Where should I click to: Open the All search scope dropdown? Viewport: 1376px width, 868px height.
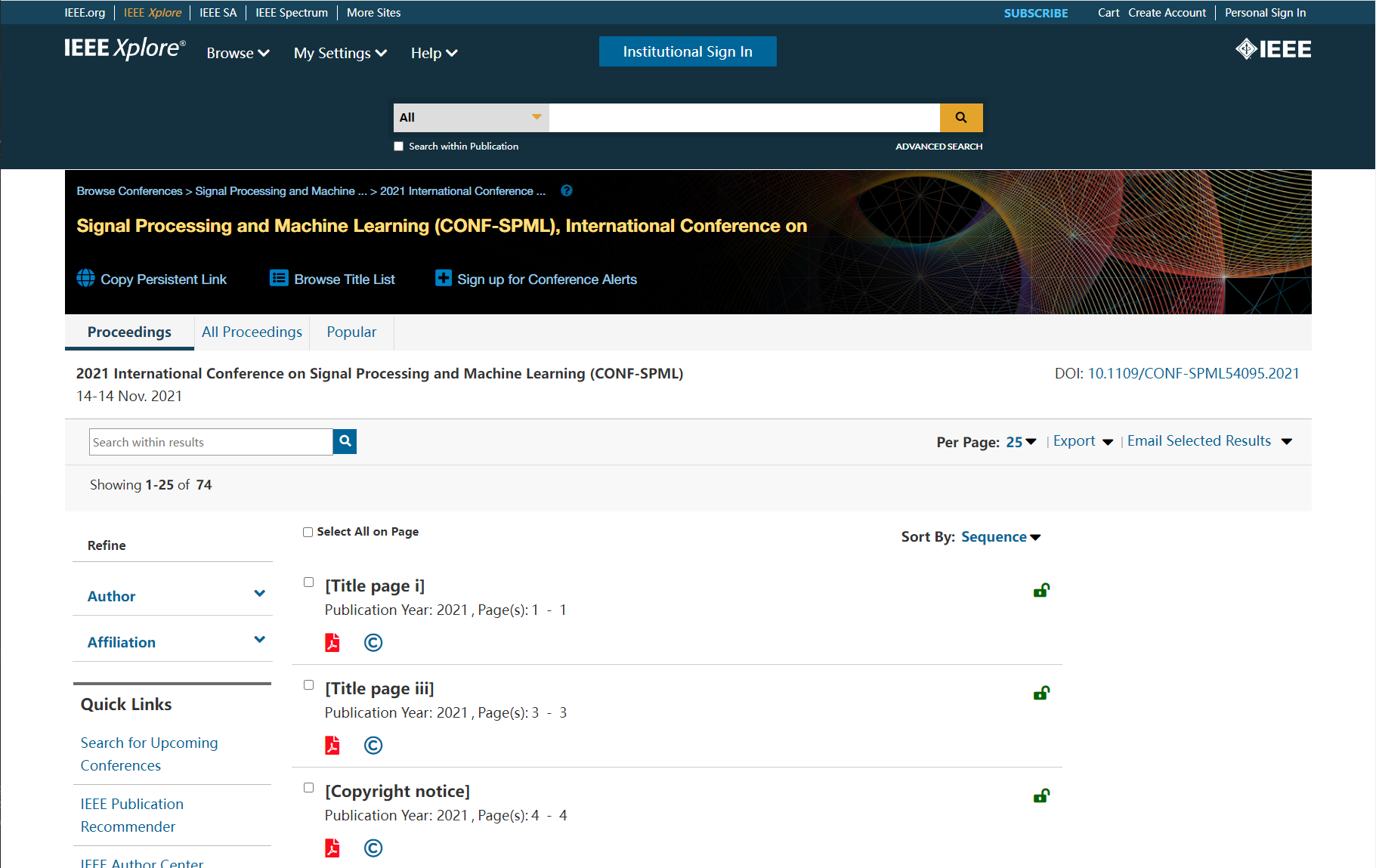click(471, 118)
